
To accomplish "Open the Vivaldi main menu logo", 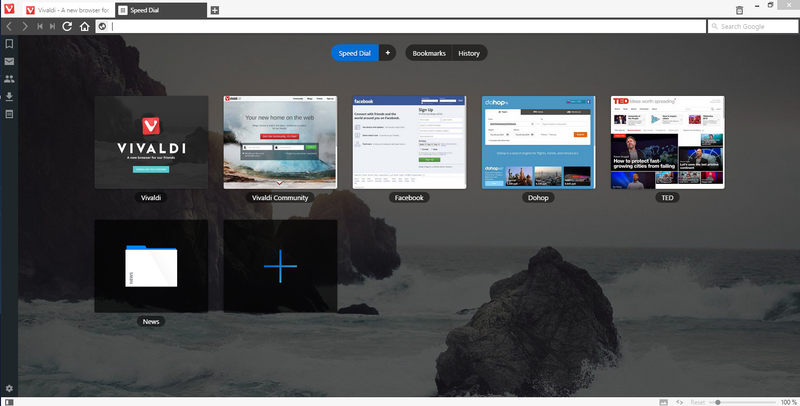I will click(x=9, y=9).
